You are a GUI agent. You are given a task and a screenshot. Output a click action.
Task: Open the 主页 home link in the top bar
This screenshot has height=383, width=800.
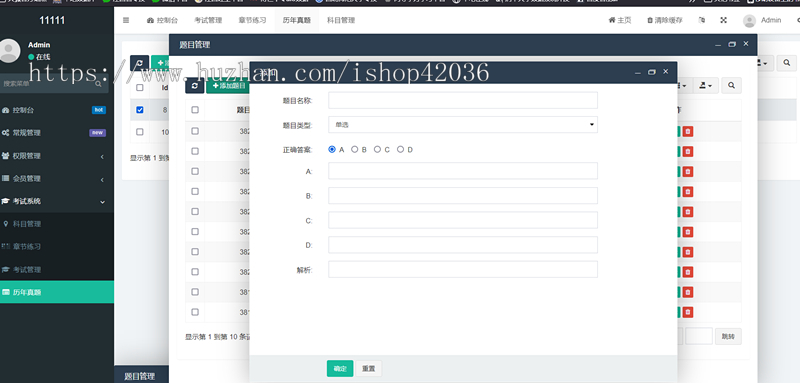coord(619,20)
